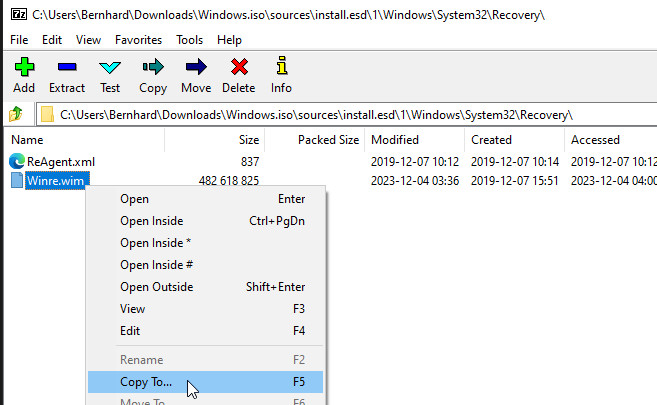The image size is (657, 405).
Task: Click the blue Extract minus icon
Action: (67, 68)
